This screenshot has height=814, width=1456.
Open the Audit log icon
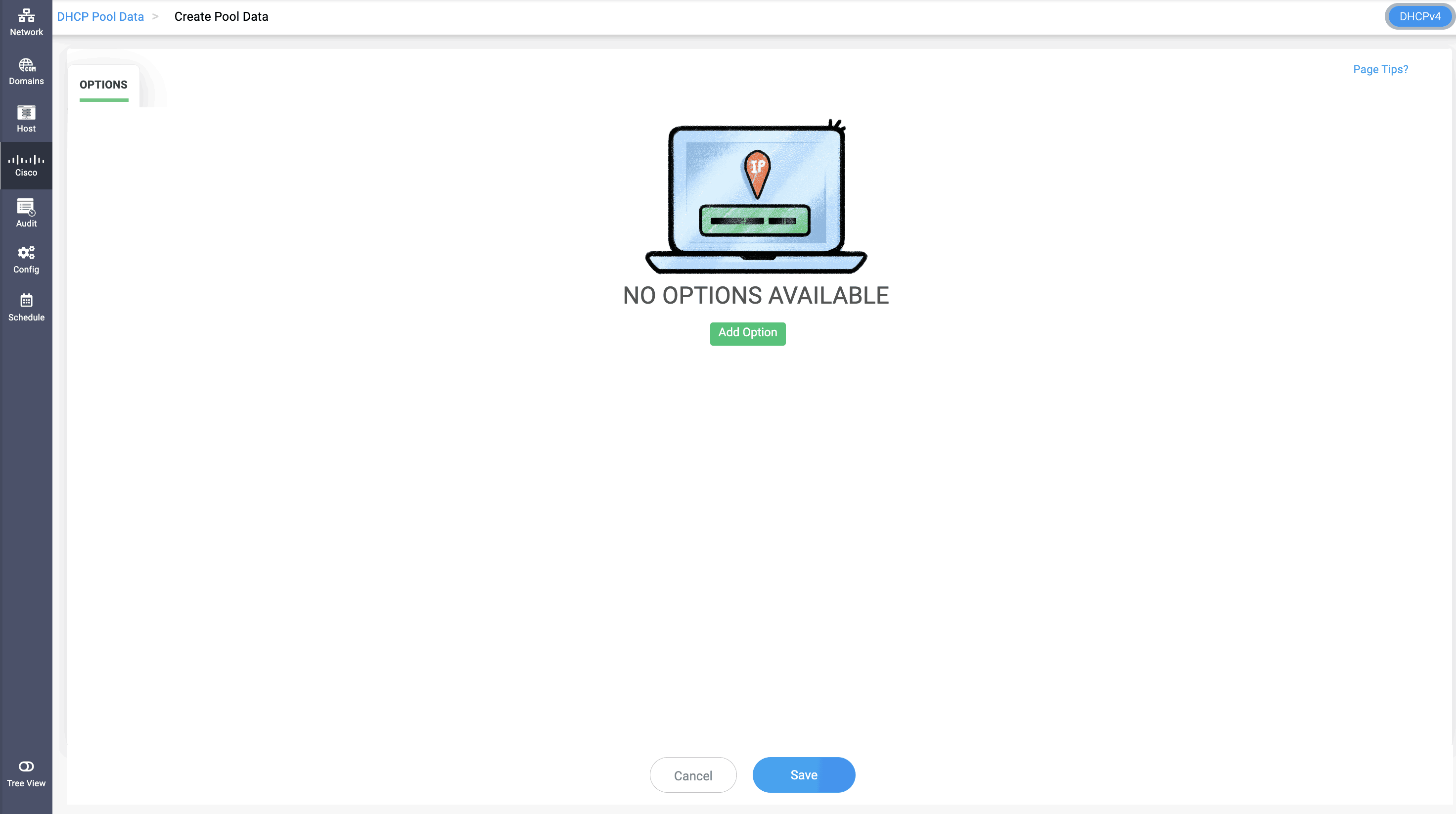tap(26, 207)
